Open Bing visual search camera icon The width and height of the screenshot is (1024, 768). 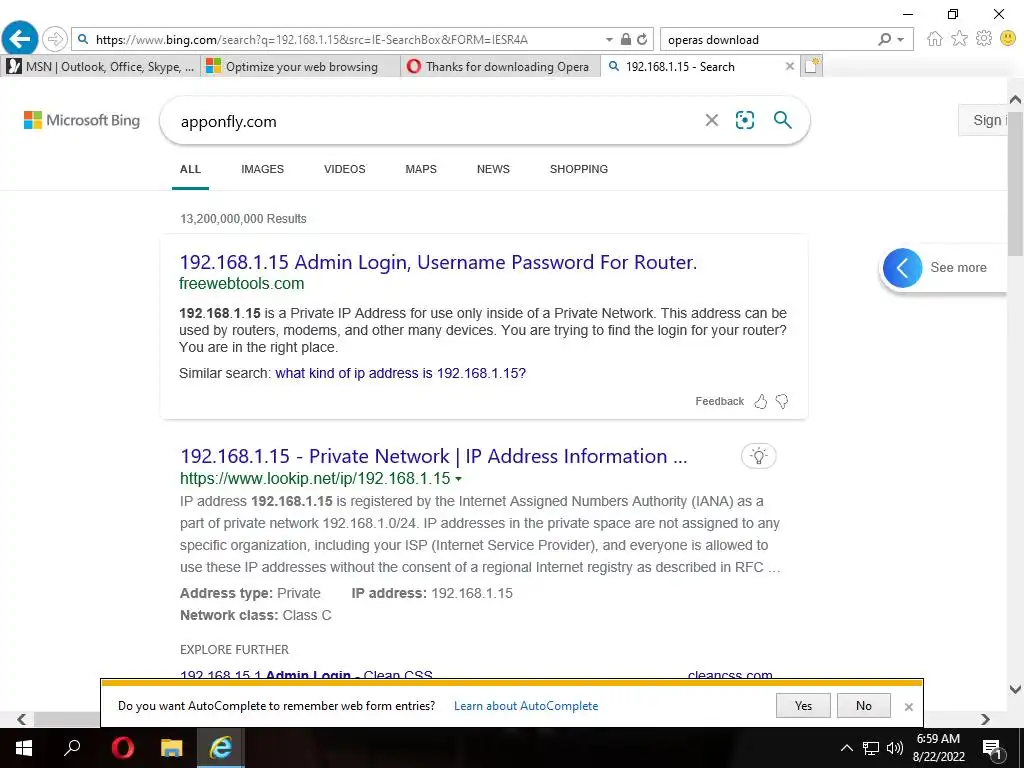744,120
